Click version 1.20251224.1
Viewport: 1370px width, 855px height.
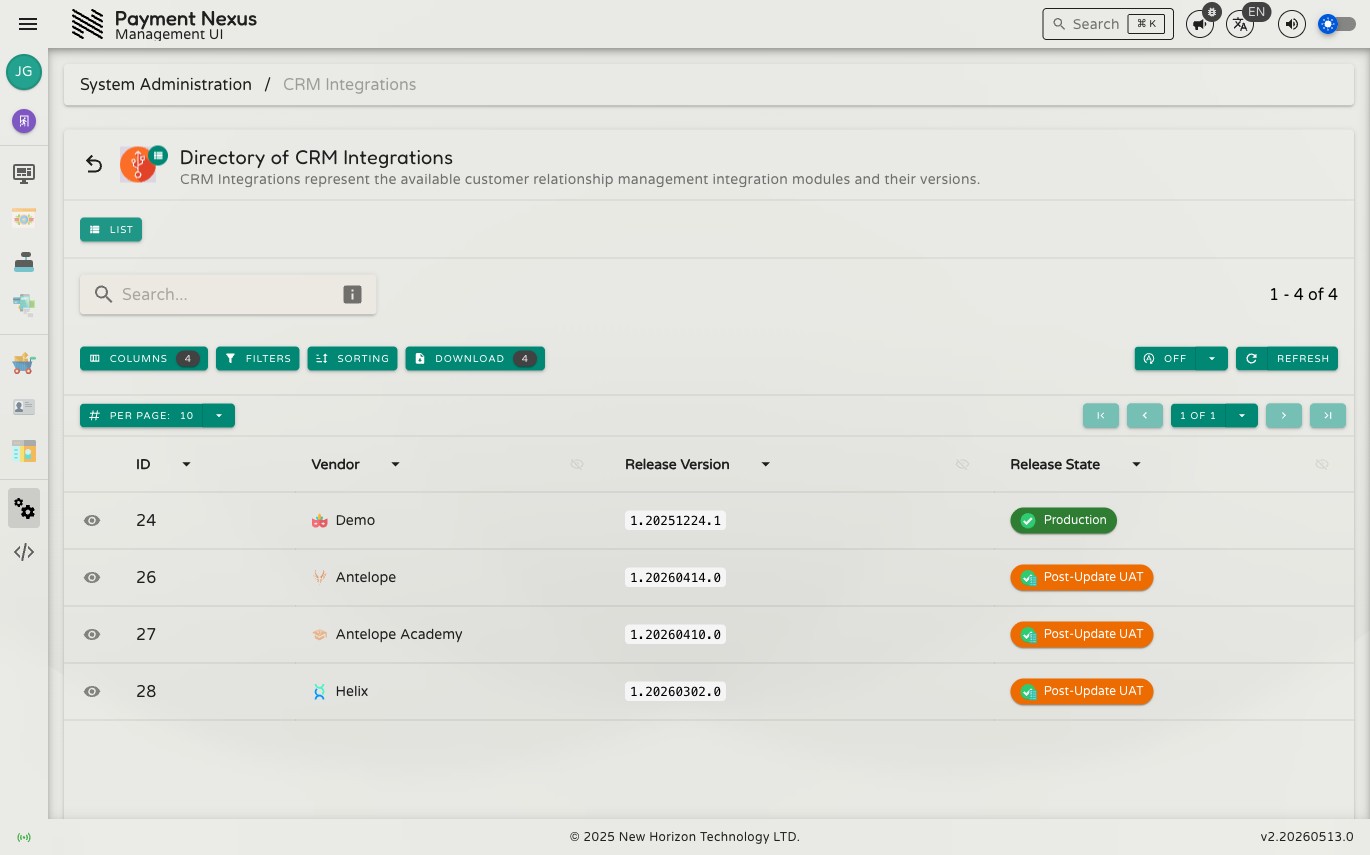tap(675, 520)
